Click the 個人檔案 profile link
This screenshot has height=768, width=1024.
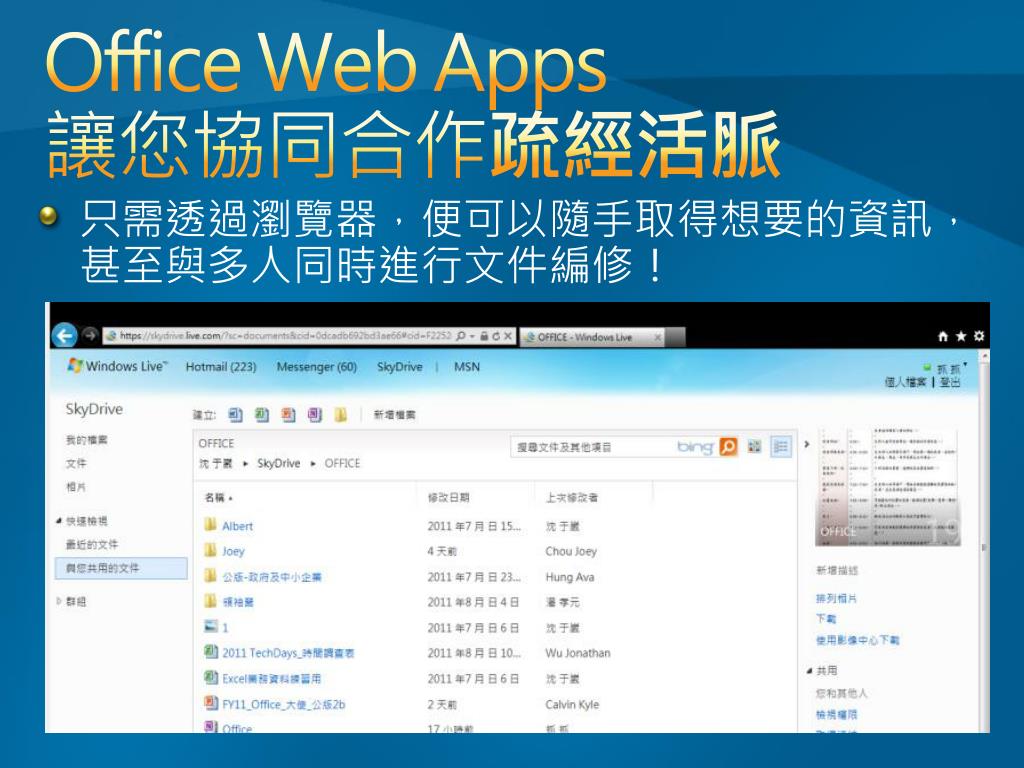pos(906,382)
